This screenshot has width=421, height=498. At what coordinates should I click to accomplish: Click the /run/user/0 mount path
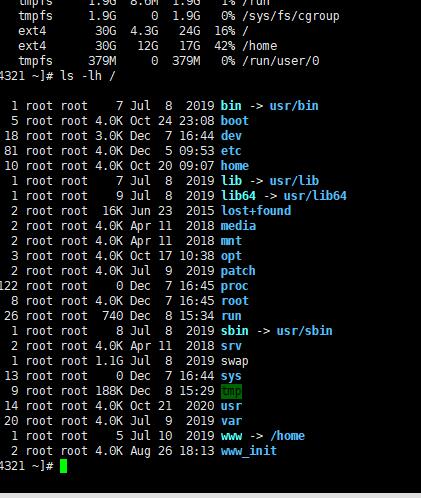tap(281, 61)
